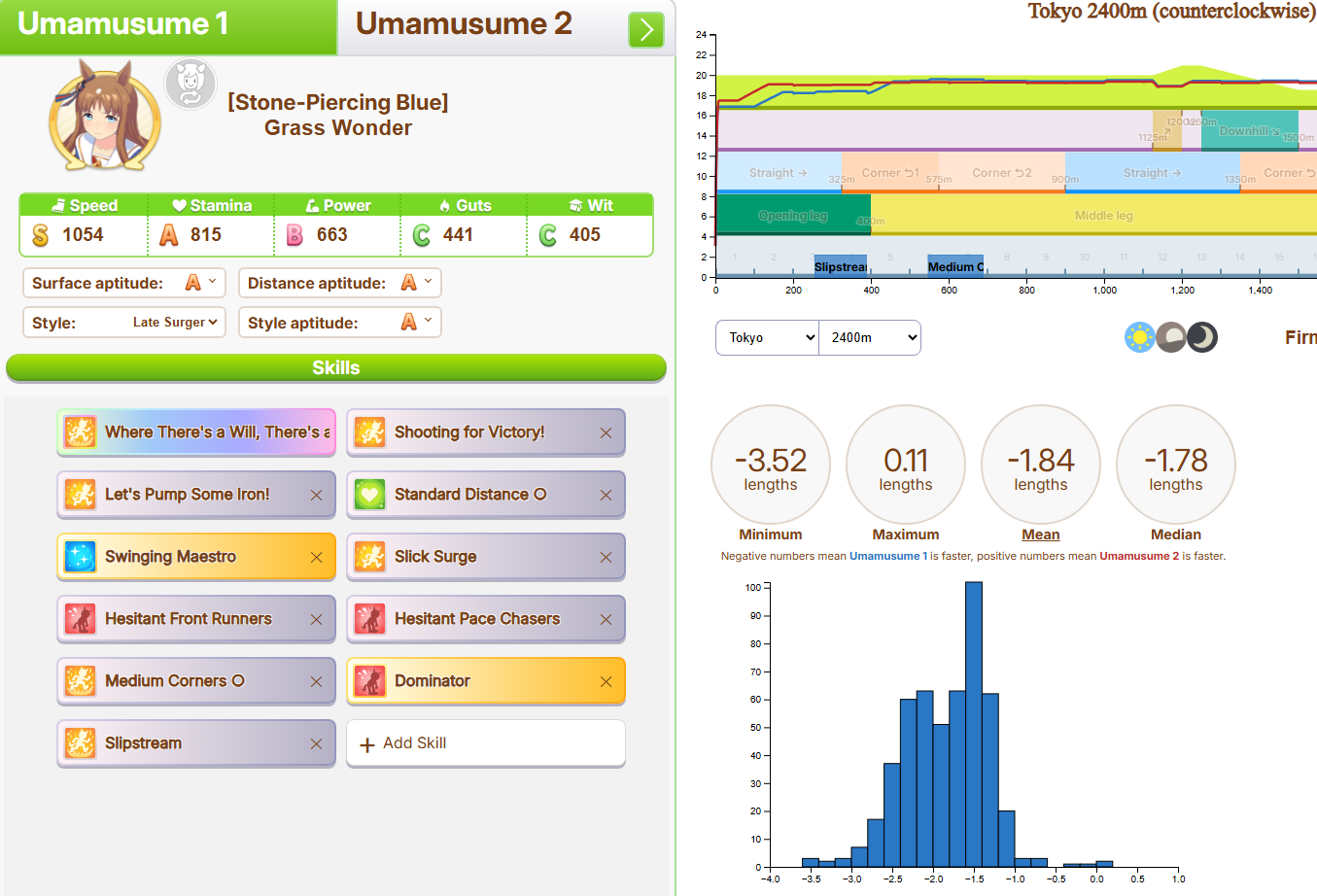Edit the Wit stat value 405
The image size is (1317, 896).
coord(585,235)
